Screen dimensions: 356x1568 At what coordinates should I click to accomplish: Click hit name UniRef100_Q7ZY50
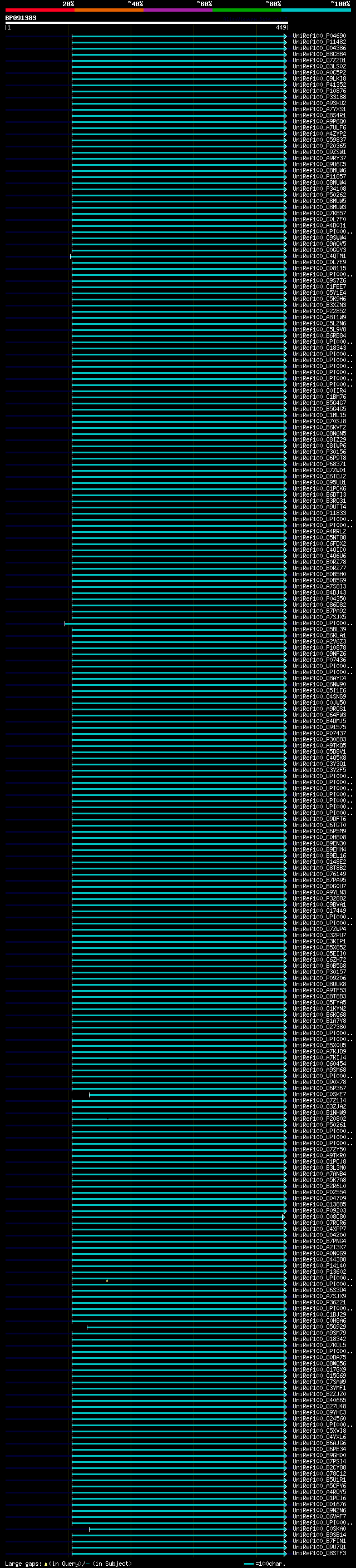pyautogui.click(x=319, y=1150)
